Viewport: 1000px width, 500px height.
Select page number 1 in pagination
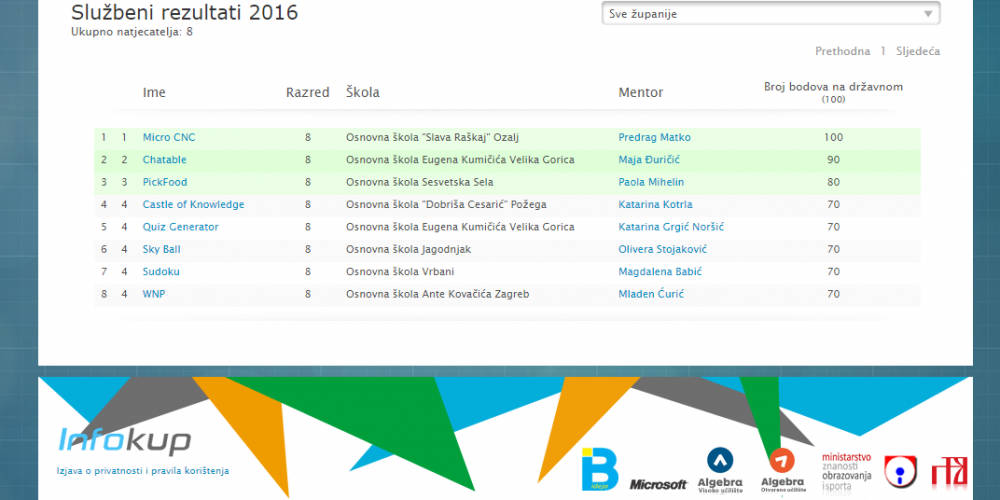883,51
